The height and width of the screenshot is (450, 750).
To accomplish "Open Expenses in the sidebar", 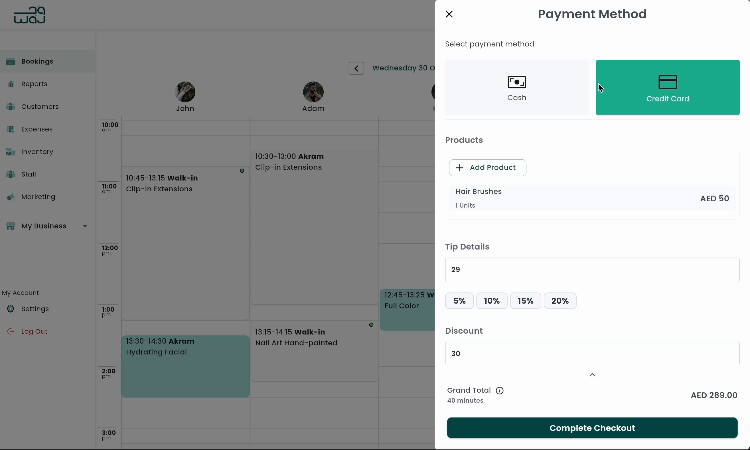I will pos(47,129).
